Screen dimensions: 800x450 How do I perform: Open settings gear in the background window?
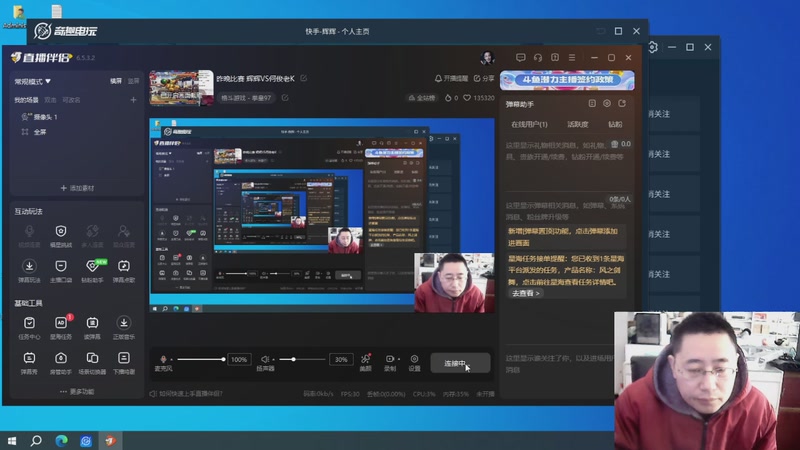[653, 47]
